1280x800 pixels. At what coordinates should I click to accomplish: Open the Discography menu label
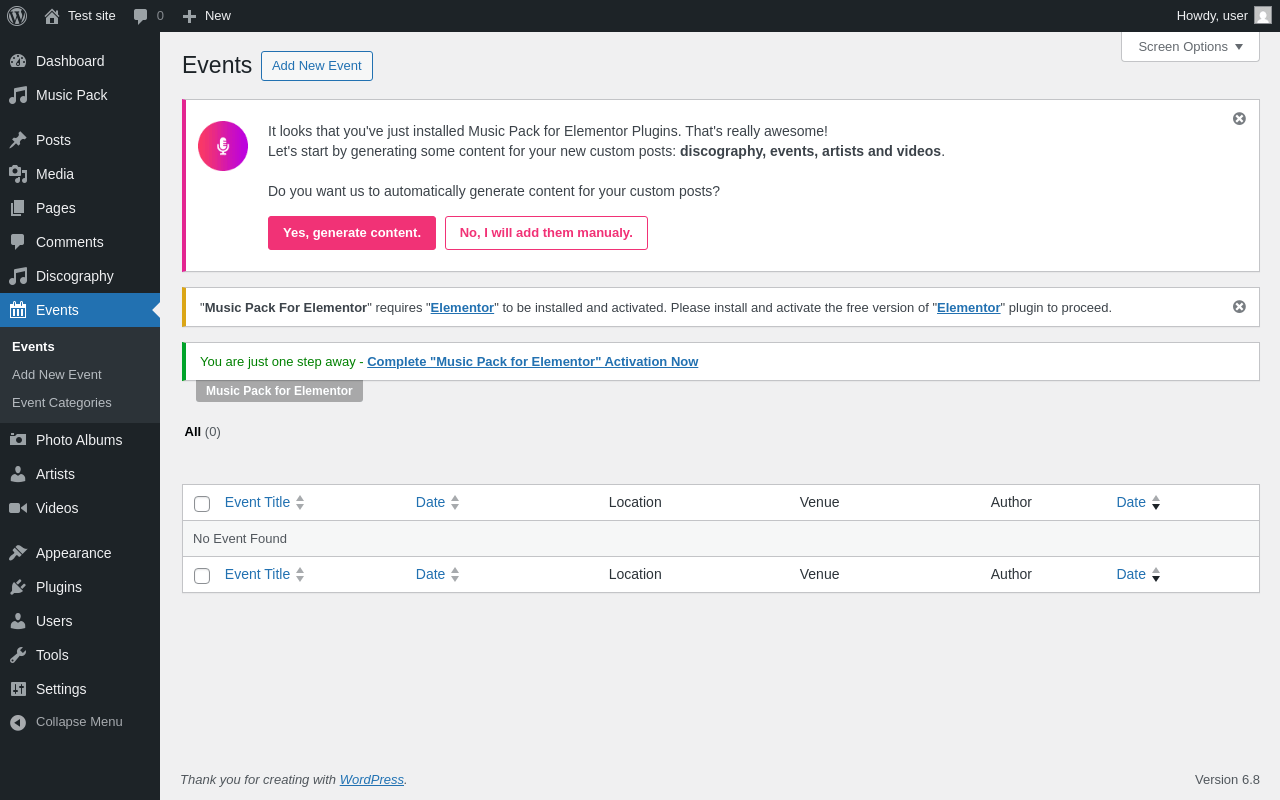[75, 276]
